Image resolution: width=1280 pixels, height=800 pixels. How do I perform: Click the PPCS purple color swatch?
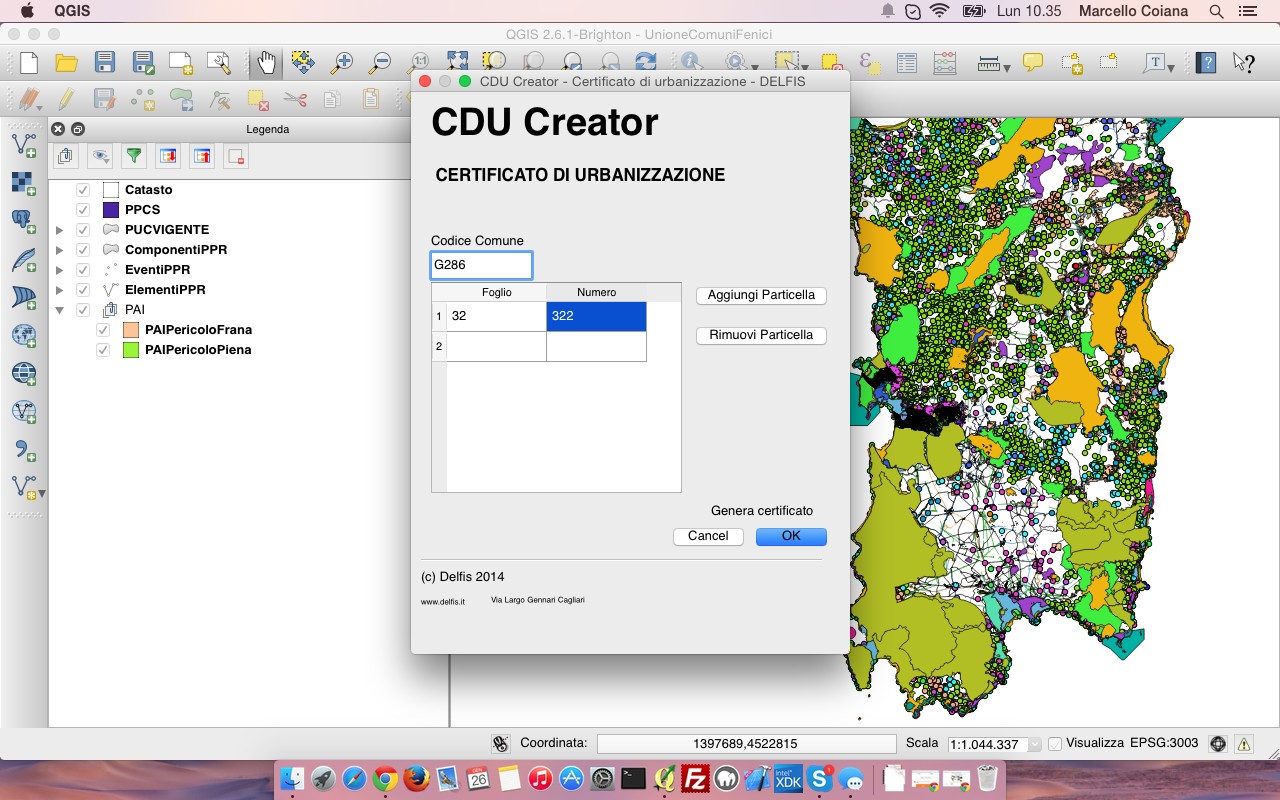(111, 210)
